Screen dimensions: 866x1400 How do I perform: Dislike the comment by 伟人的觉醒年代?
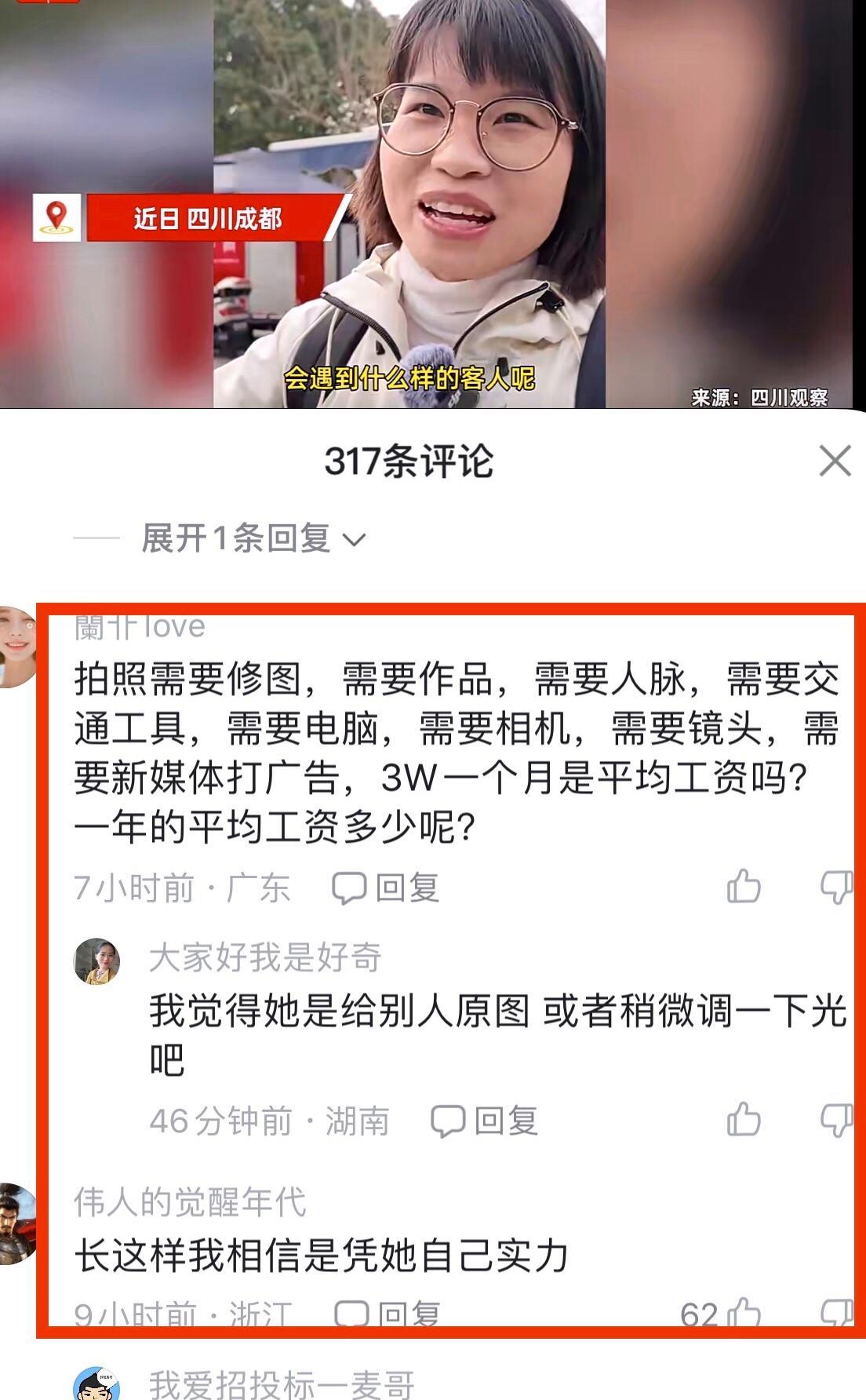tap(836, 1314)
